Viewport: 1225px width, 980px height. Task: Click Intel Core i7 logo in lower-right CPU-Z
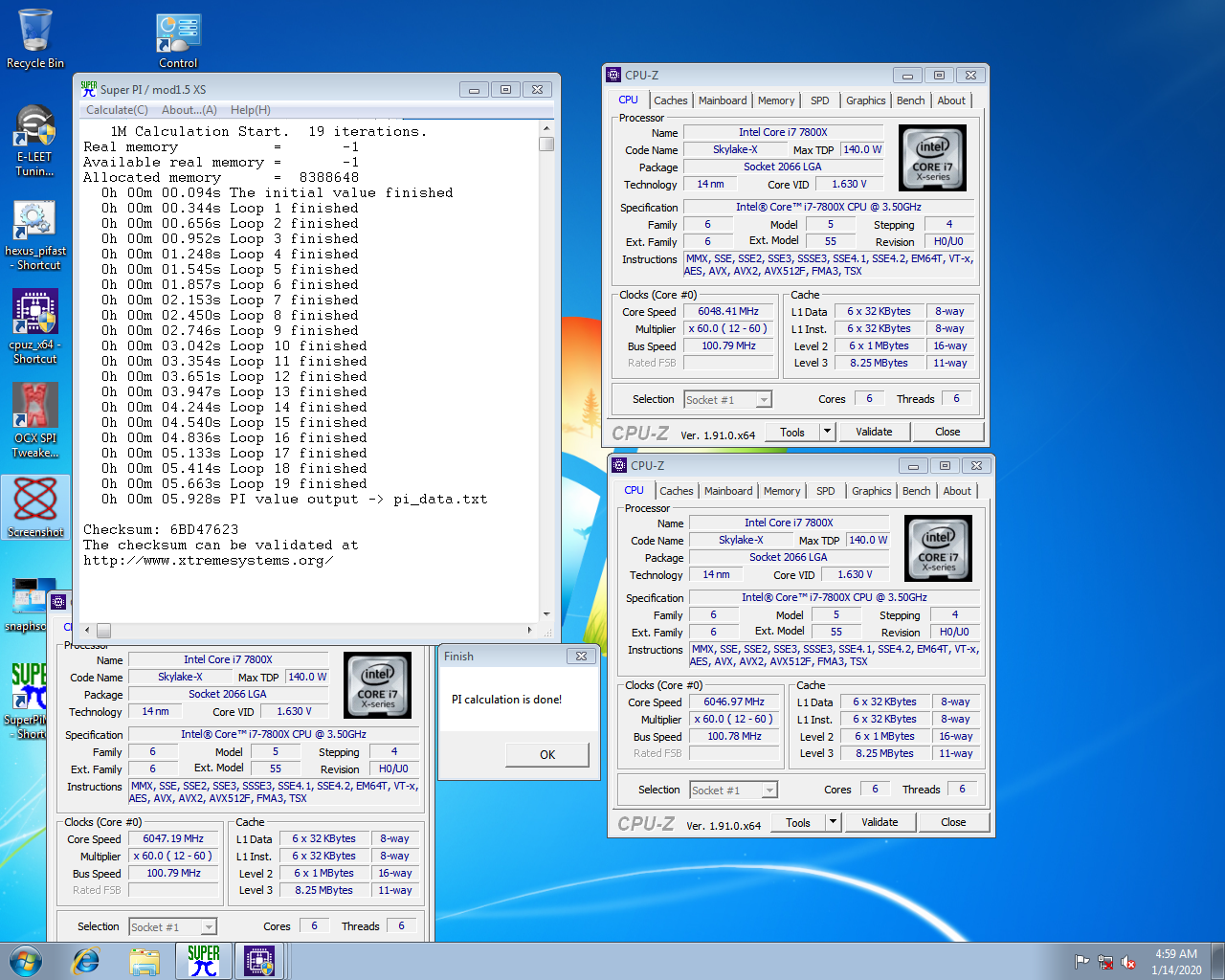[x=938, y=548]
